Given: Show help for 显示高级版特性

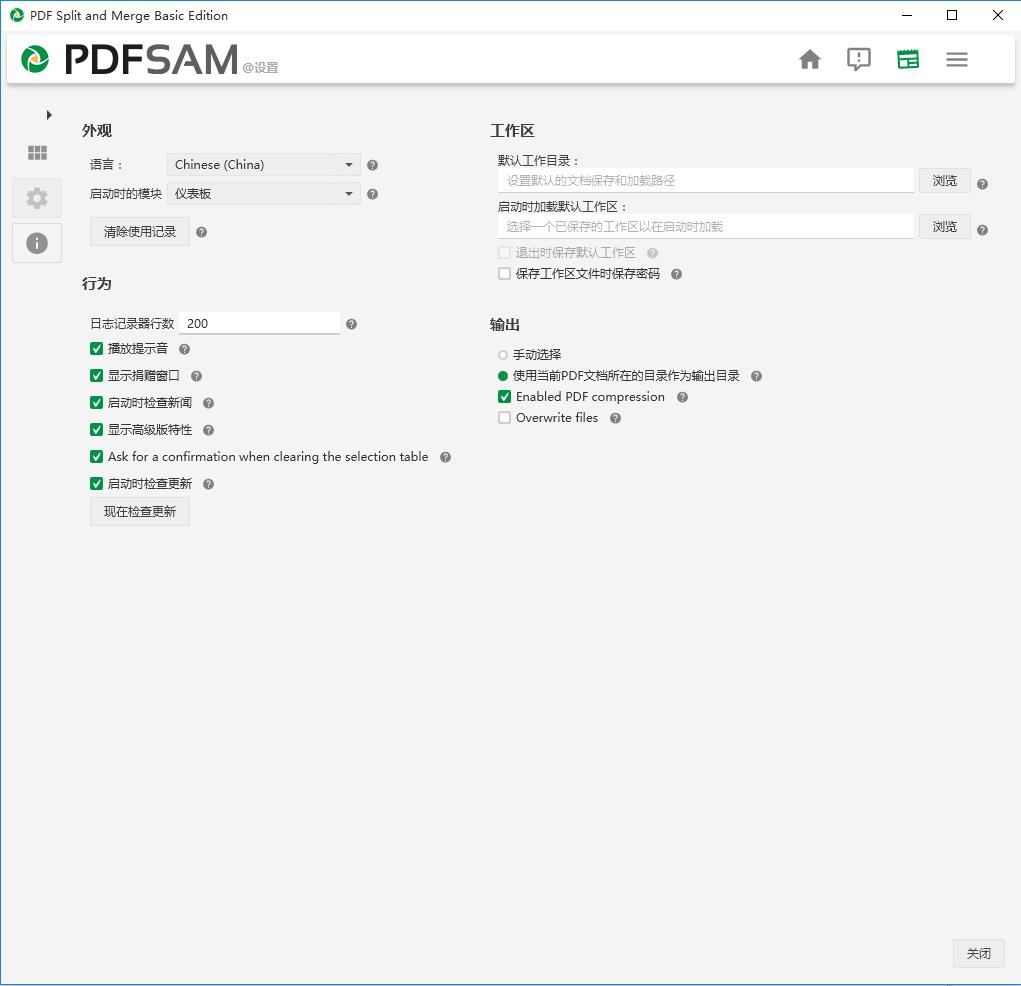Looking at the screenshot, I should click(208, 430).
